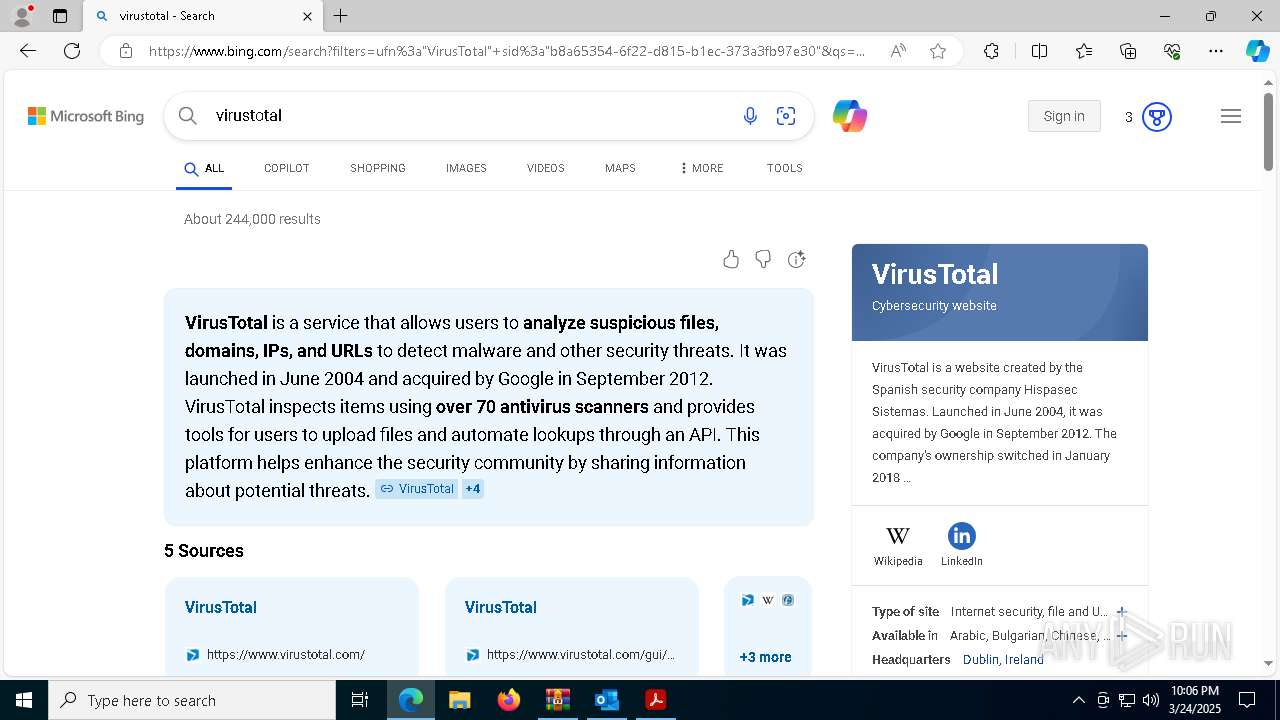Viewport: 1280px width, 720px height.
Task: Open the VirusTotal citation chip
Action: (417, 489)
